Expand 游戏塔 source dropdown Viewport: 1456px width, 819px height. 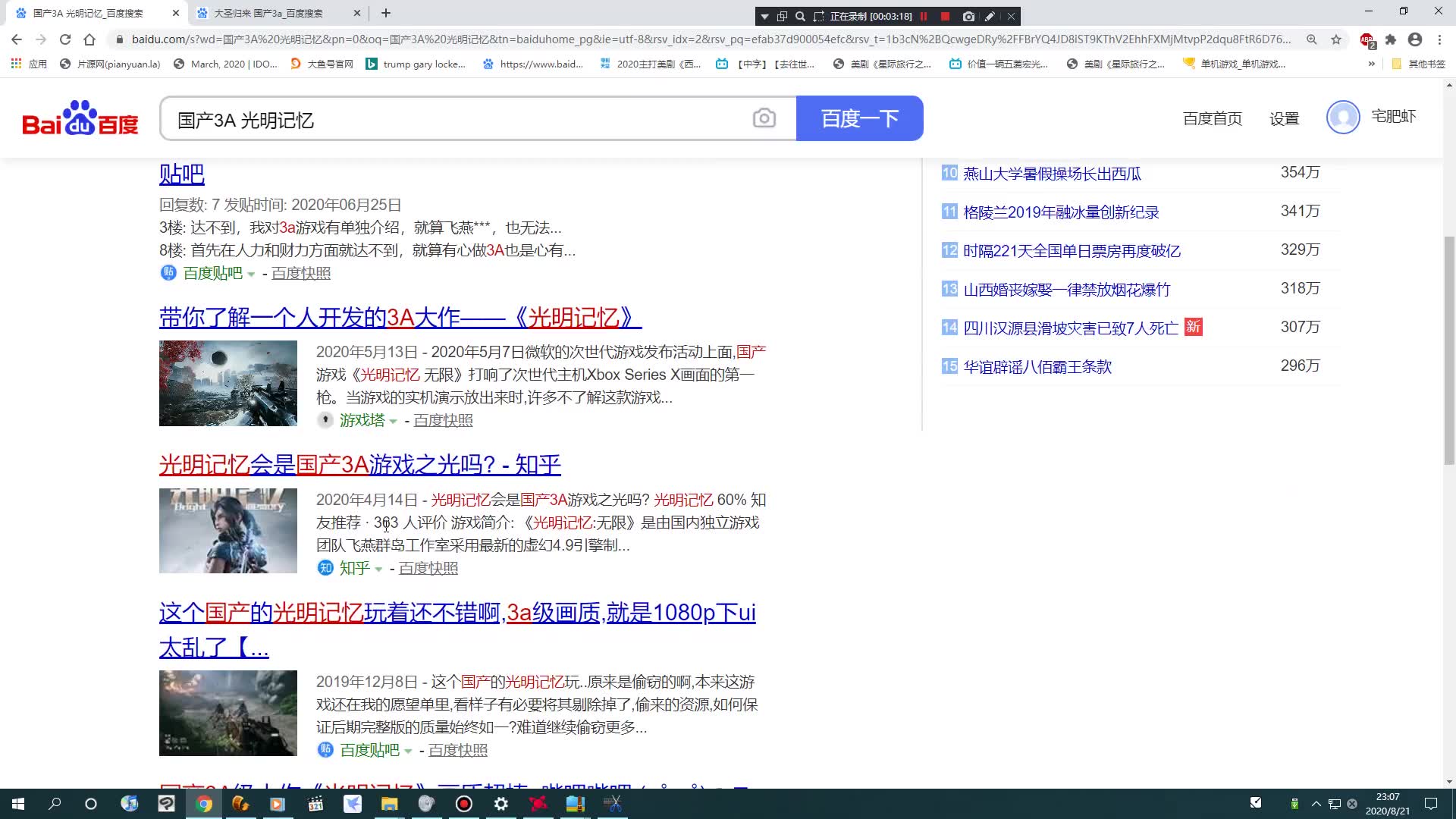393,421
